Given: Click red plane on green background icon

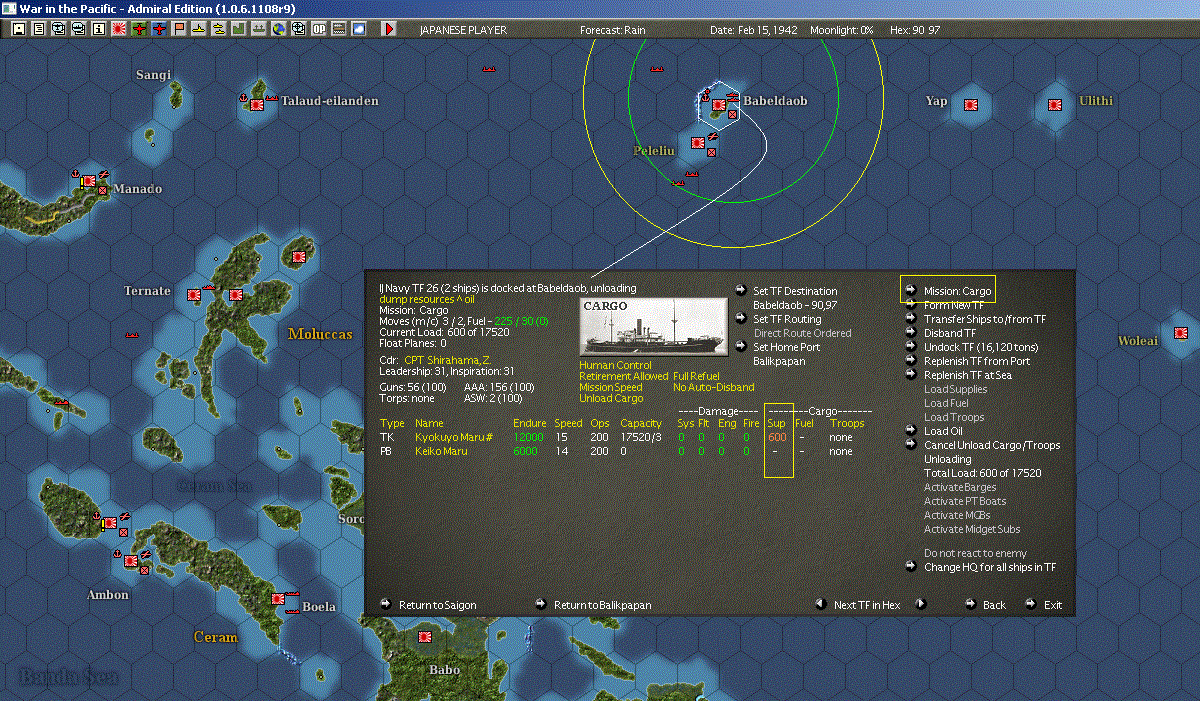Looking at the screenshot, I should pyautogui.click(x=139, y=30).
